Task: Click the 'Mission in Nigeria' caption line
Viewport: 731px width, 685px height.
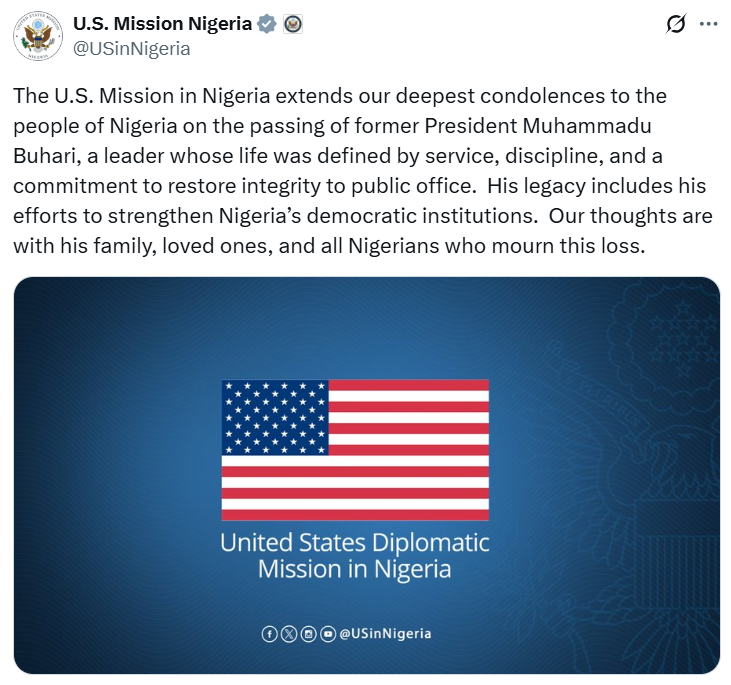Action: 355,570
